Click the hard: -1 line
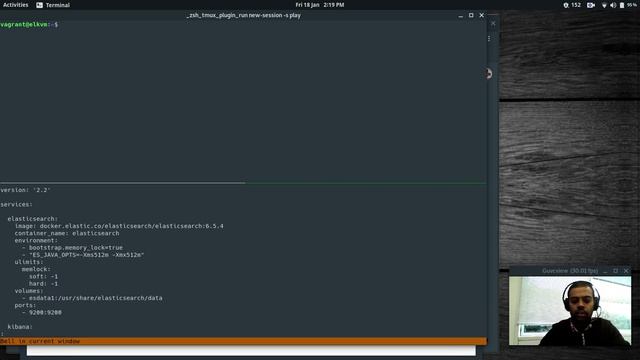The image size is (640, 360). coord(43,284)
